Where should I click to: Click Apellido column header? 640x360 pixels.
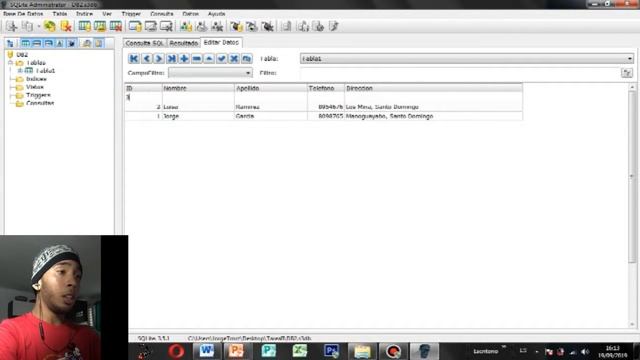tap(271, 88)
